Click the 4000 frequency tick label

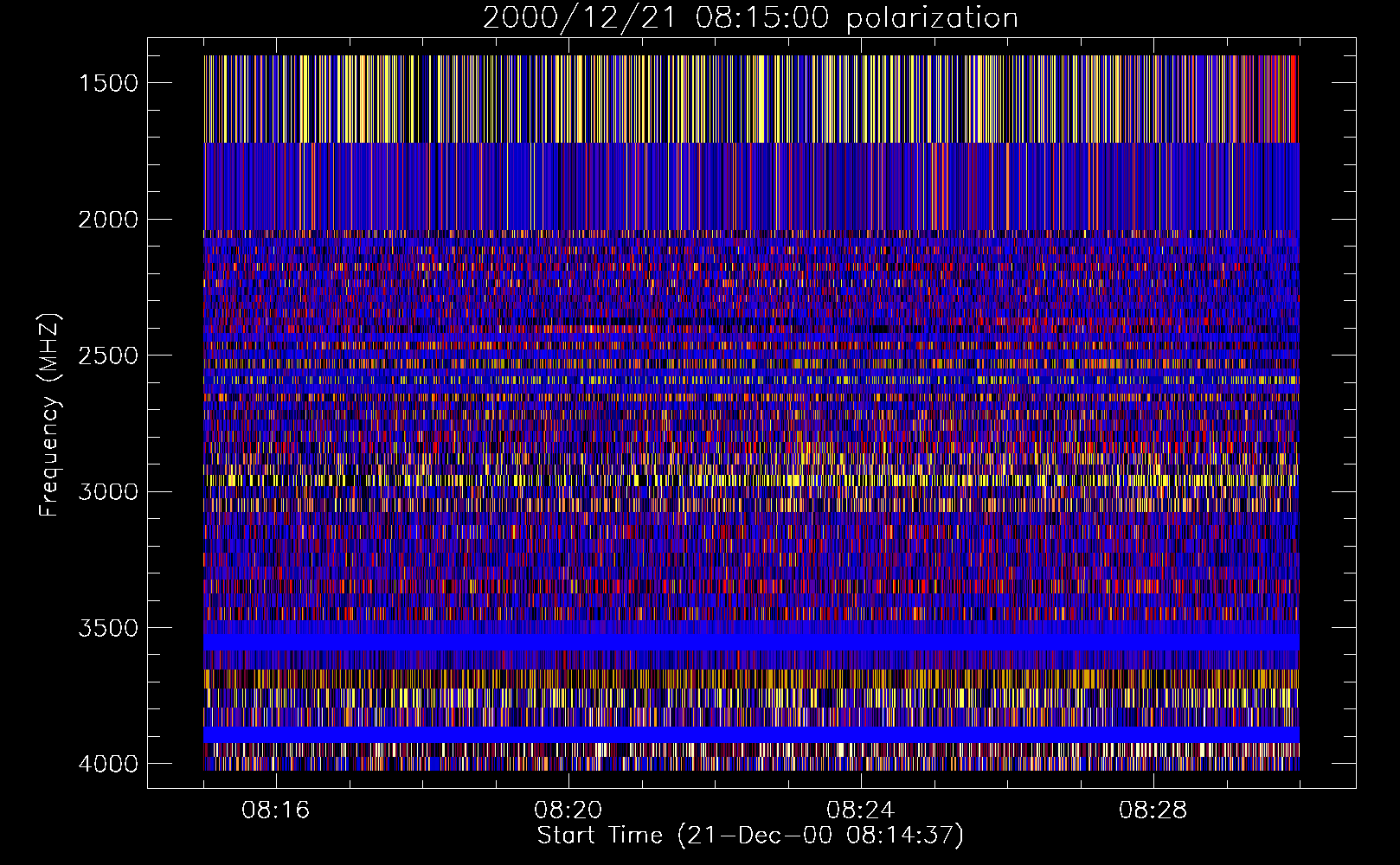108,764
